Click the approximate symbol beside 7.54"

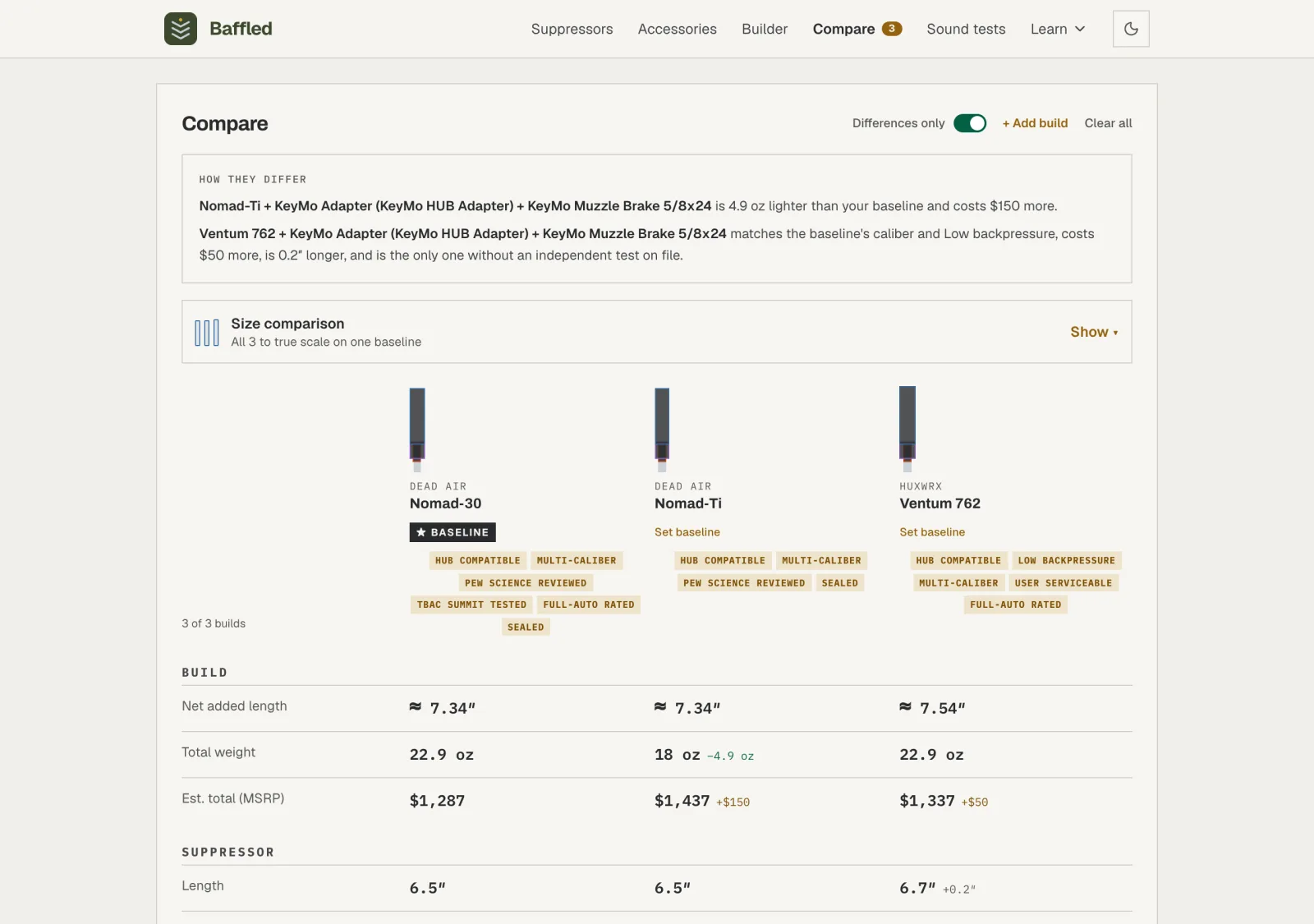pyautogui.click(x=906, y=707)
